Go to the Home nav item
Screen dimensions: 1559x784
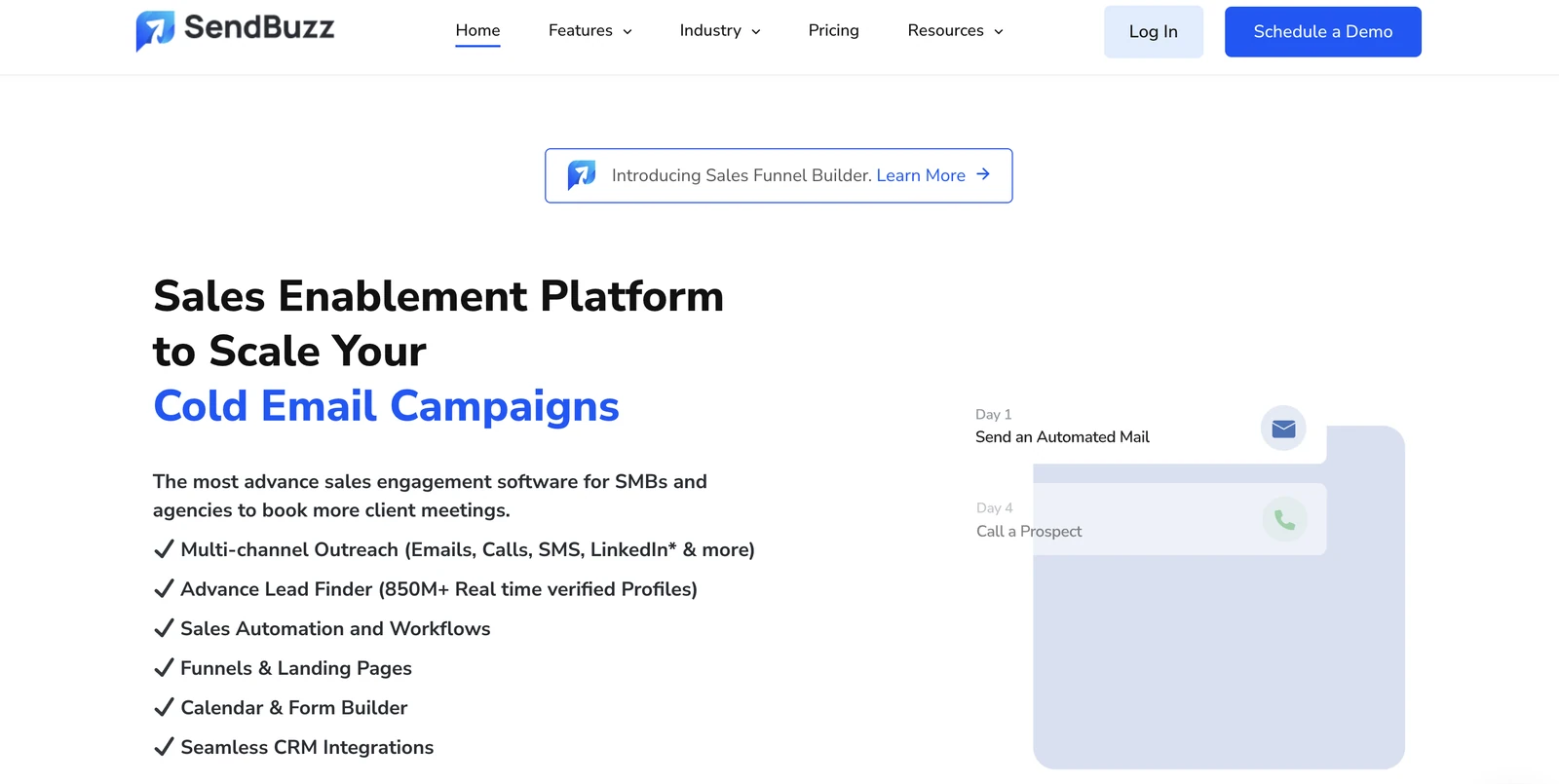tap(477, 30)
